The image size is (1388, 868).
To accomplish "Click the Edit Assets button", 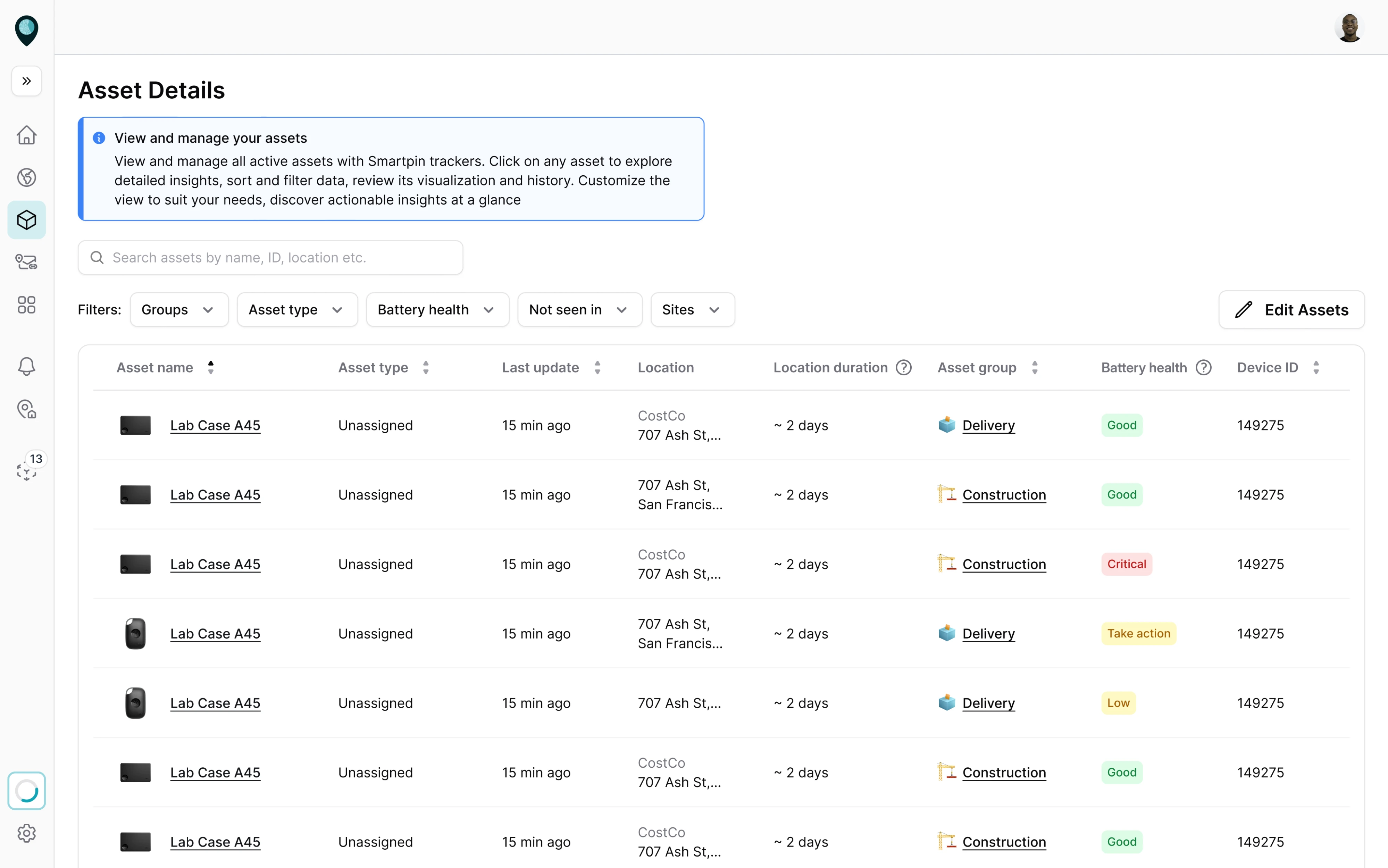I will point(1291,309).
